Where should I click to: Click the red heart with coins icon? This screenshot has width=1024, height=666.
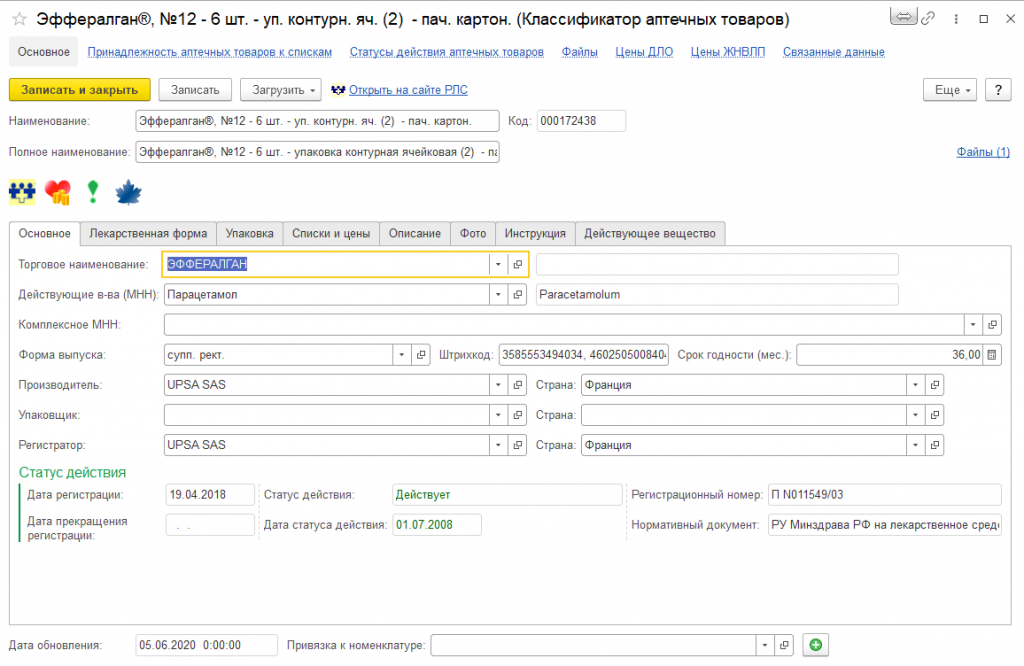[x=58, y=192]
